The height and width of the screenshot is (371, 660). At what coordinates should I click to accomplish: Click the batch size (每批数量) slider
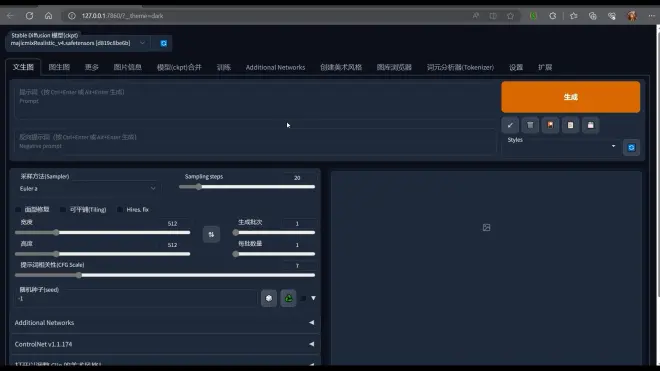point(274,254)
